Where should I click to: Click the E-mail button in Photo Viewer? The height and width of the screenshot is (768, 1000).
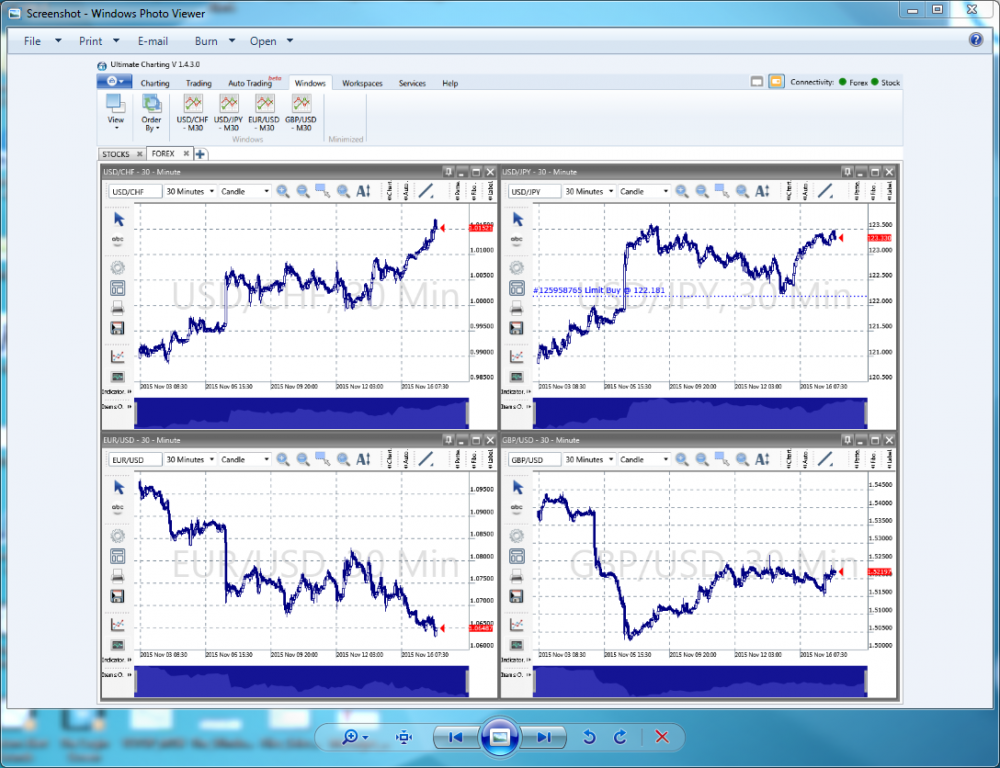(x=153, y=41)
